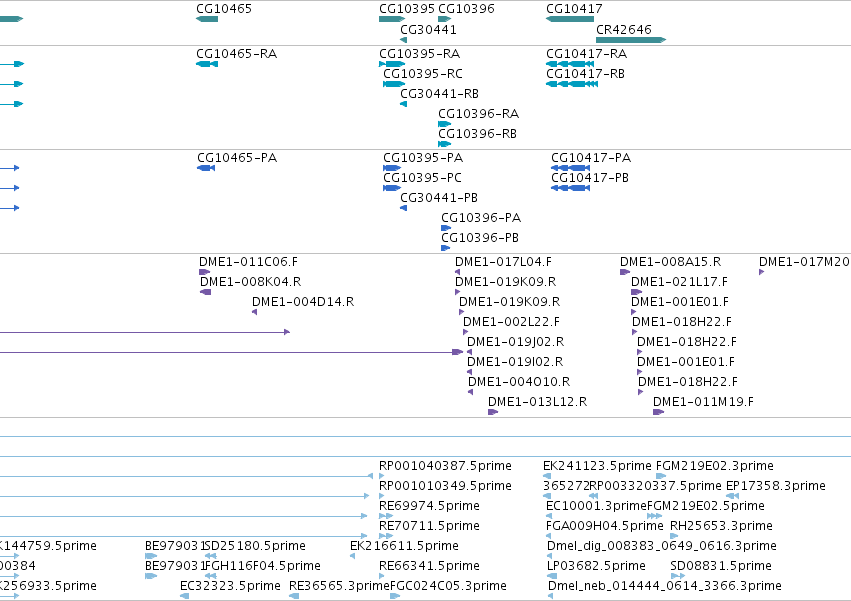Click EST label RH25653.3prime
Viewport: 851px width, 601px height.
[721, 527]
